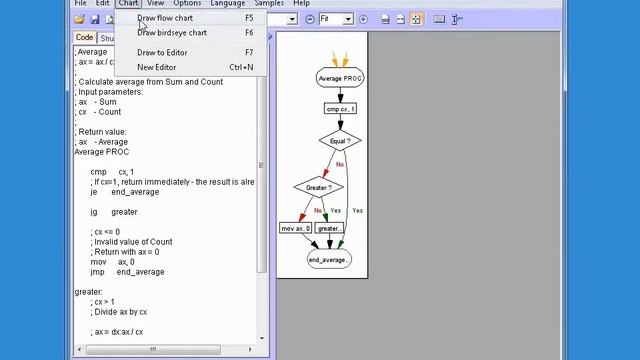
Task: Open the Language menu
Action: (228, 3)
